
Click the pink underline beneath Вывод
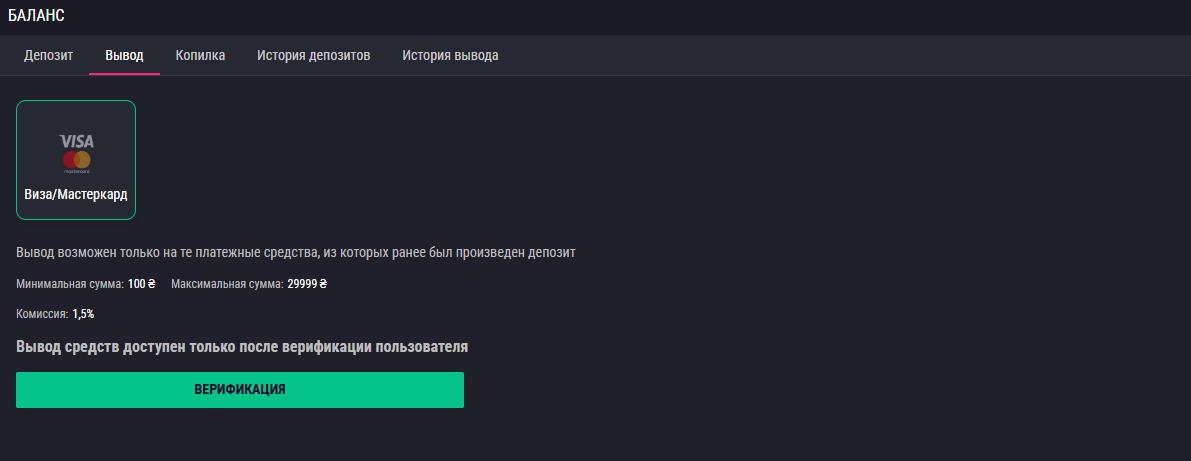pyautogui.click(x=124, y=74)
